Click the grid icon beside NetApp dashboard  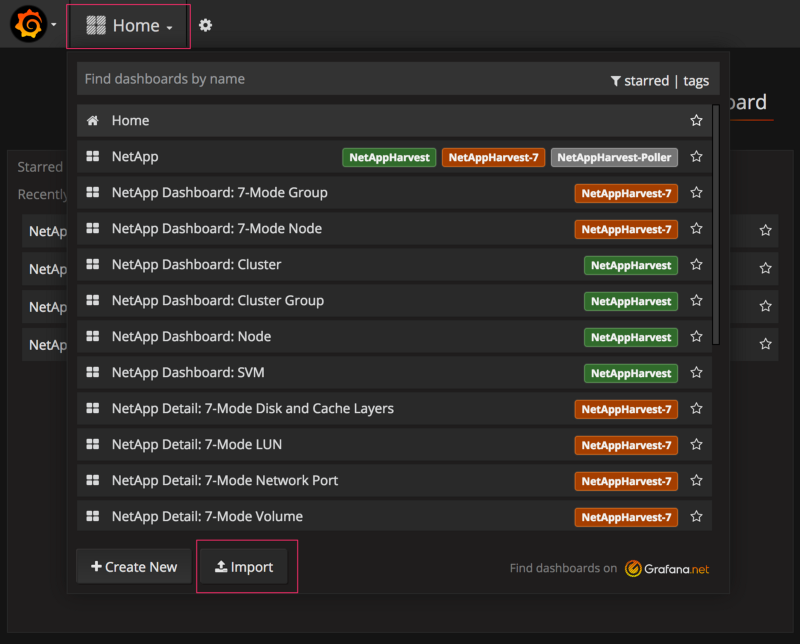tap(93, 157)
